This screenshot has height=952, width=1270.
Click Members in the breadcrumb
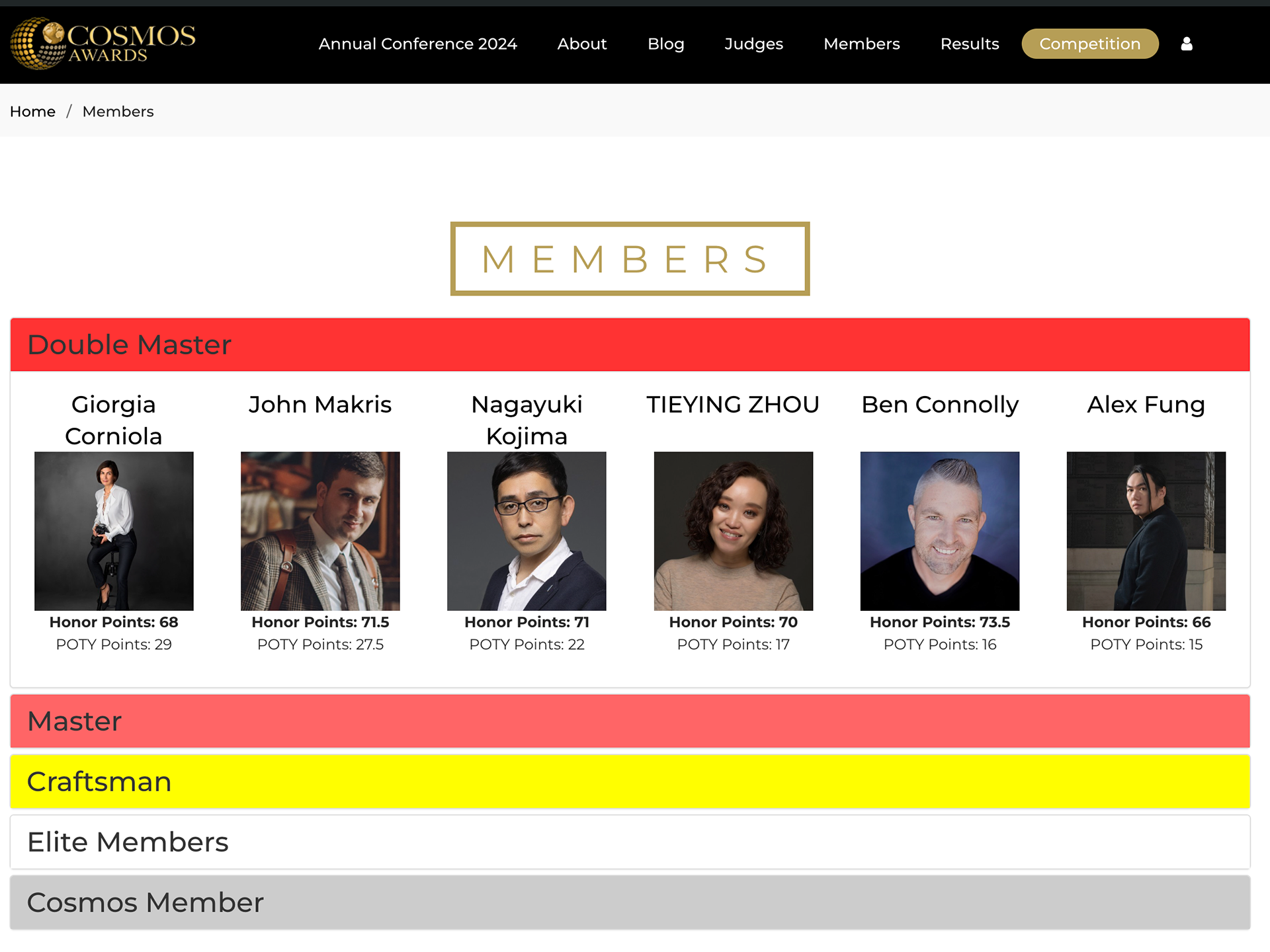click(118, 111)
